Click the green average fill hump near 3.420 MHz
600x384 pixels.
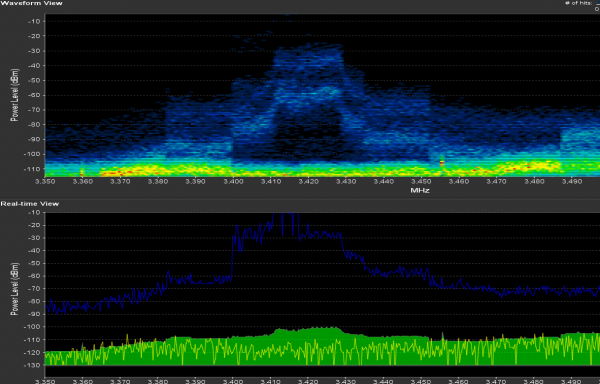308,332
